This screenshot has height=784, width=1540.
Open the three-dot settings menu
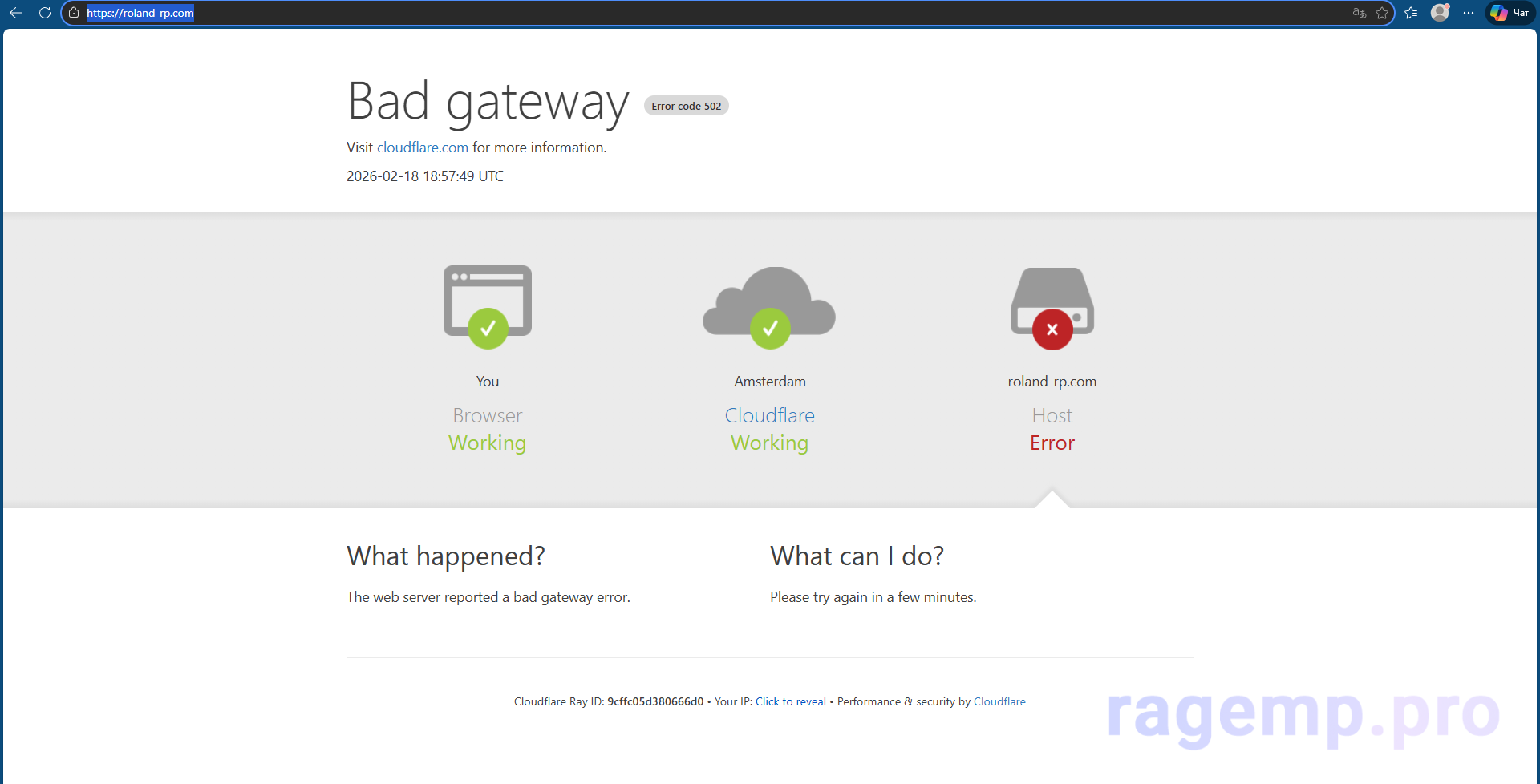pos(1469,13)
